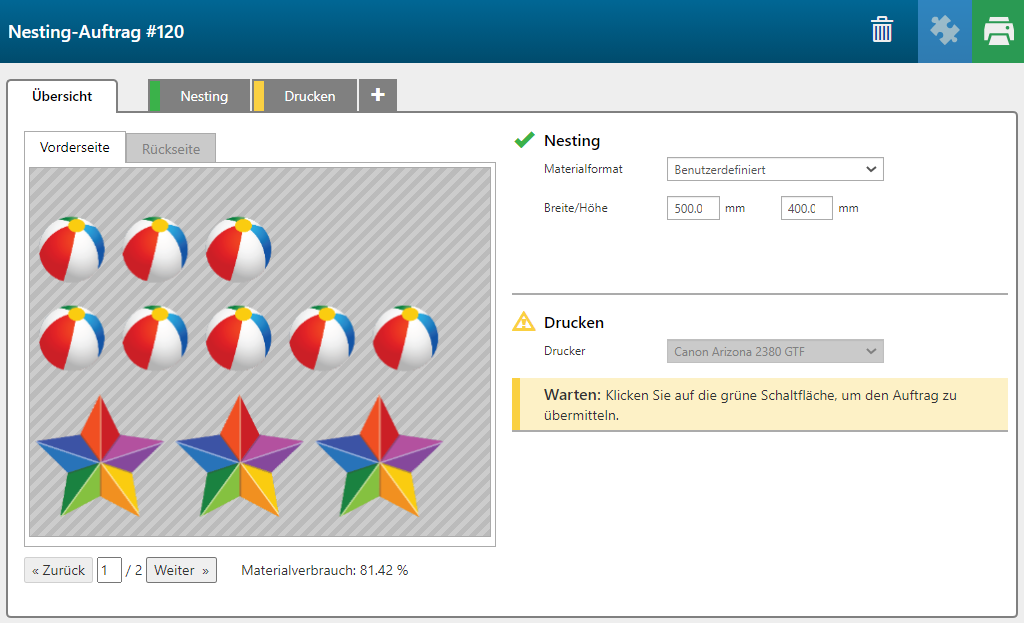Click the Breite width input field
Image resolution: width=1024 pixels, height=623 pixels.
(693, 209)
